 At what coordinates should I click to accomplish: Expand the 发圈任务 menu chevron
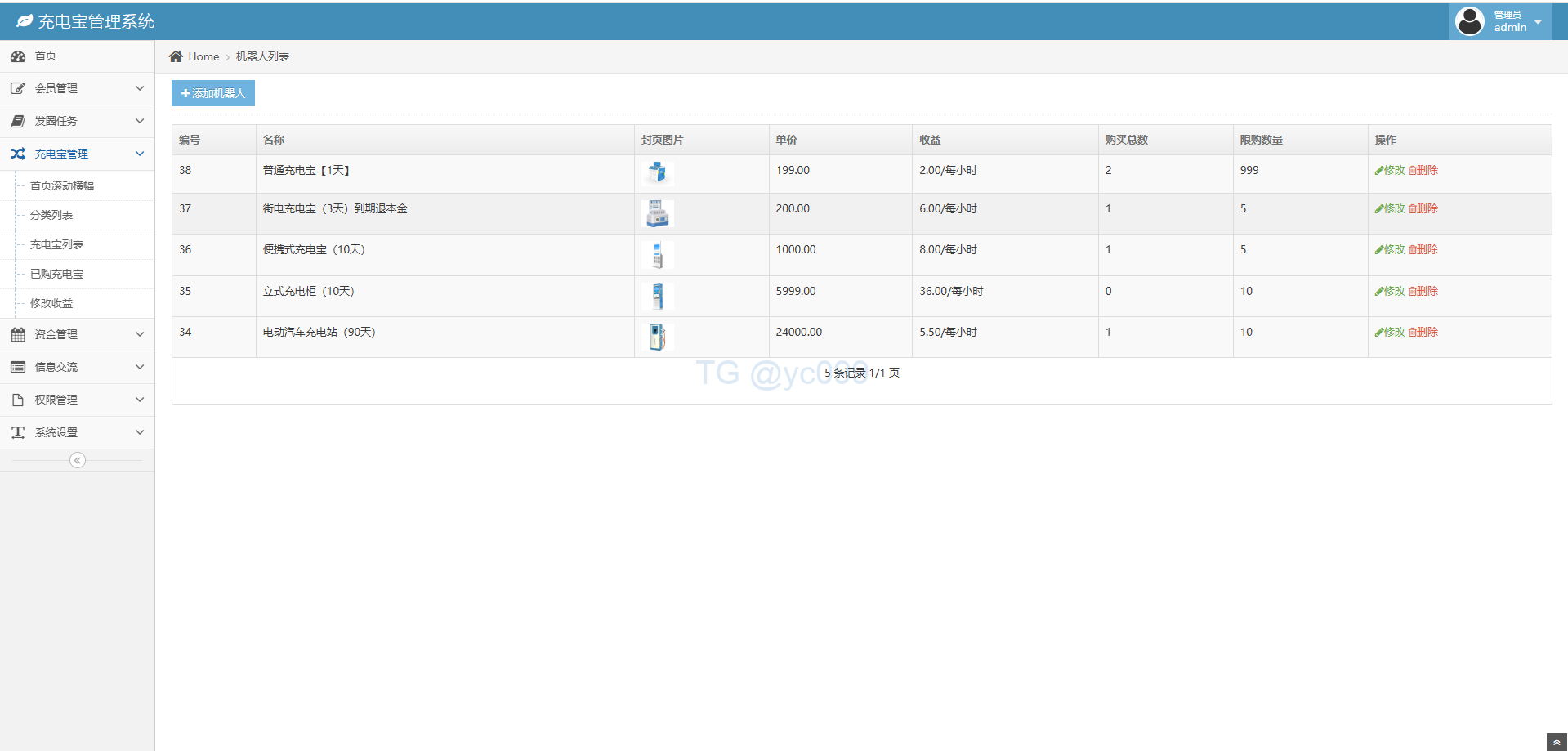[140, 121]
